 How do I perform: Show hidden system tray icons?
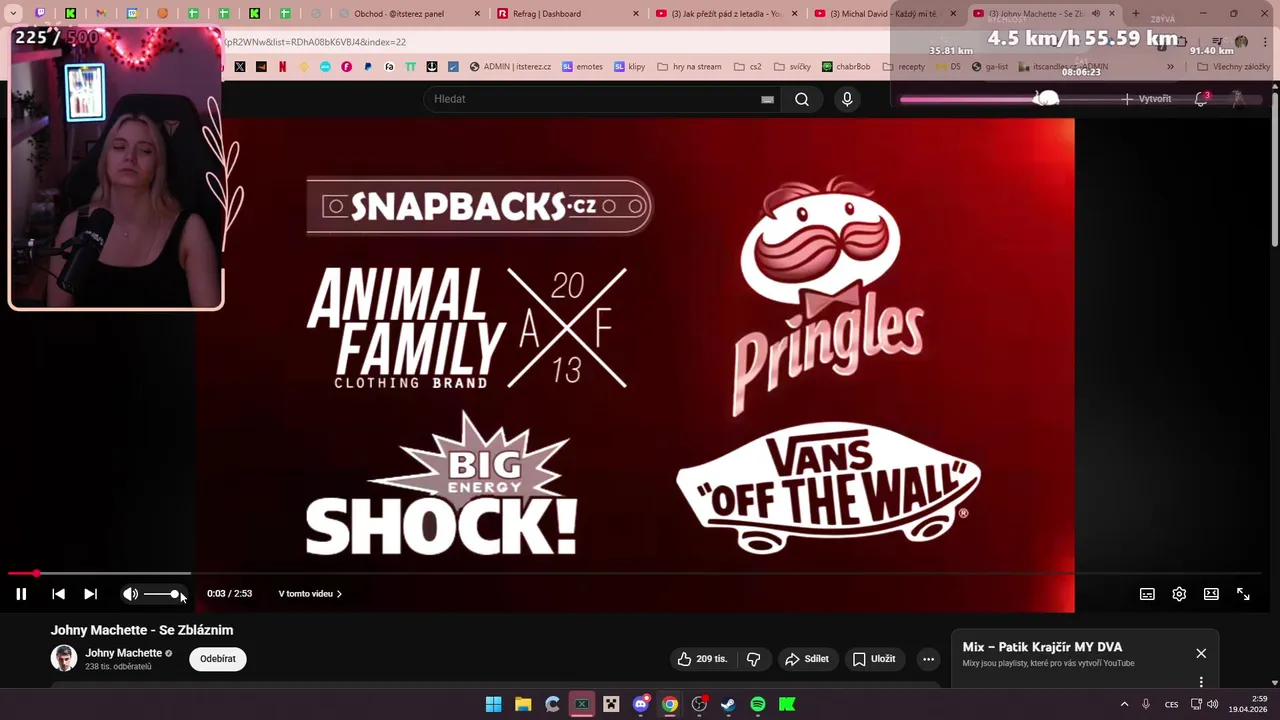(x=1124, y=704)
